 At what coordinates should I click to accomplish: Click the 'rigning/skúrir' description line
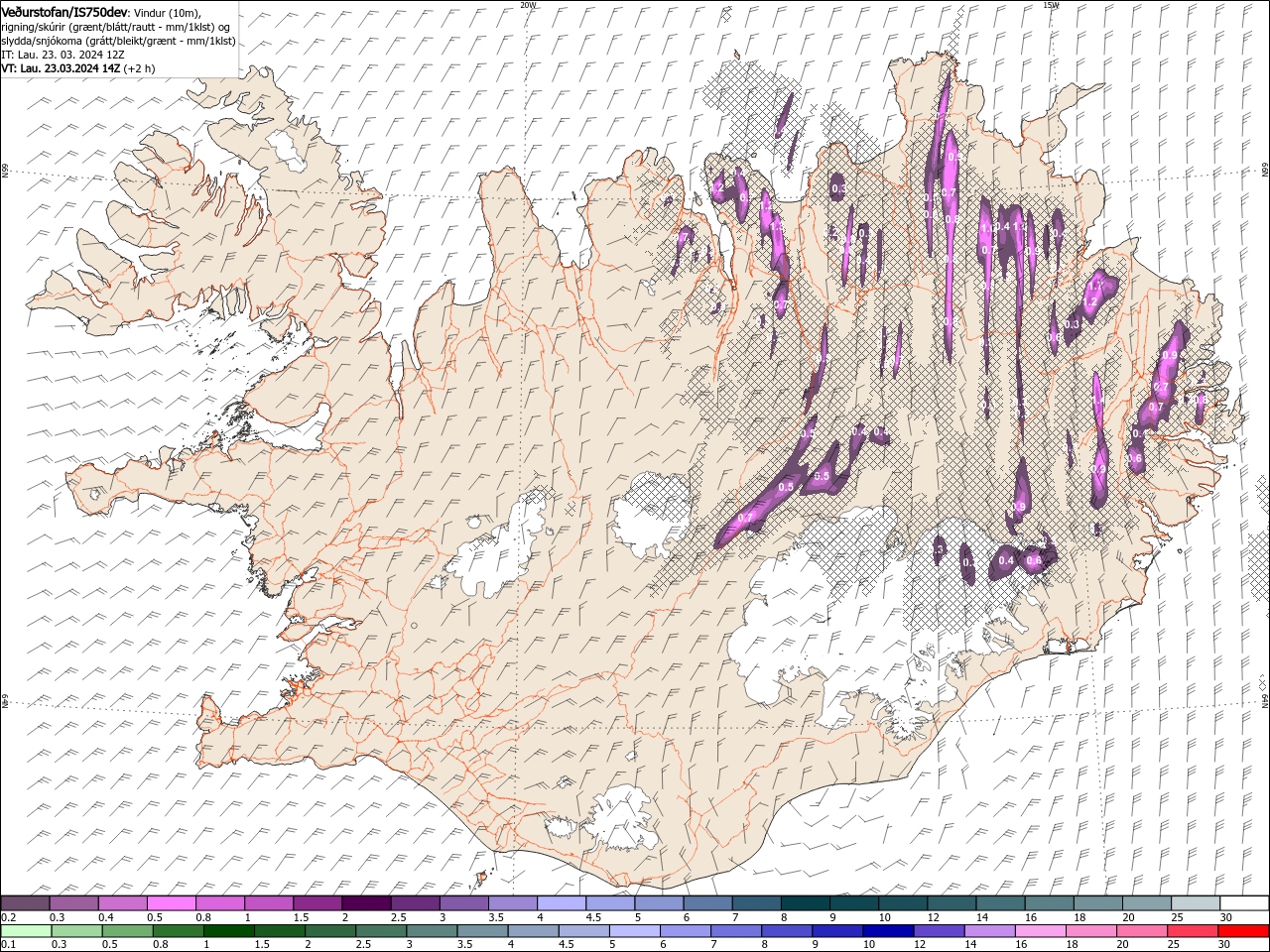(x=116, y=26)
